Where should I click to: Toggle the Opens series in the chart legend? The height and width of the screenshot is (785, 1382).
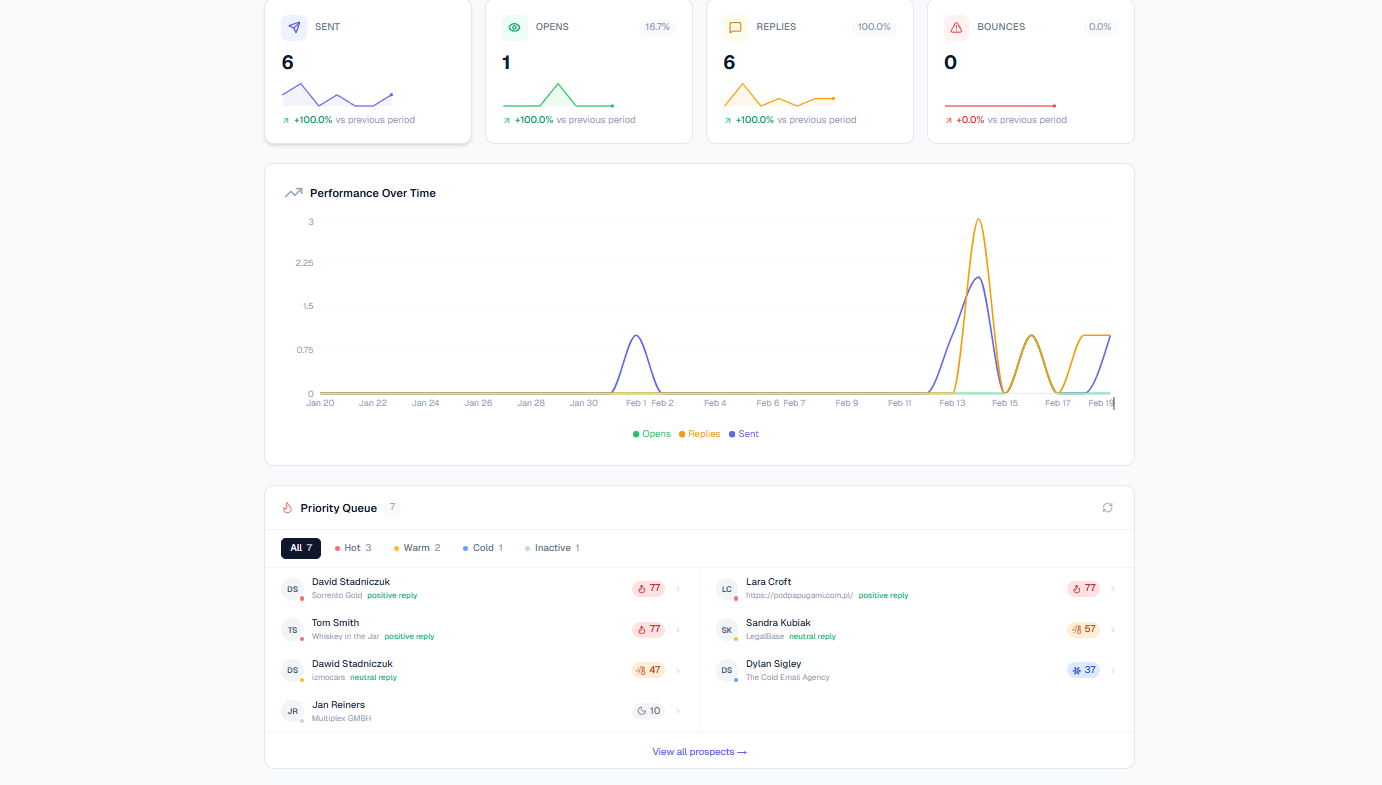click(x=651, y=433)
